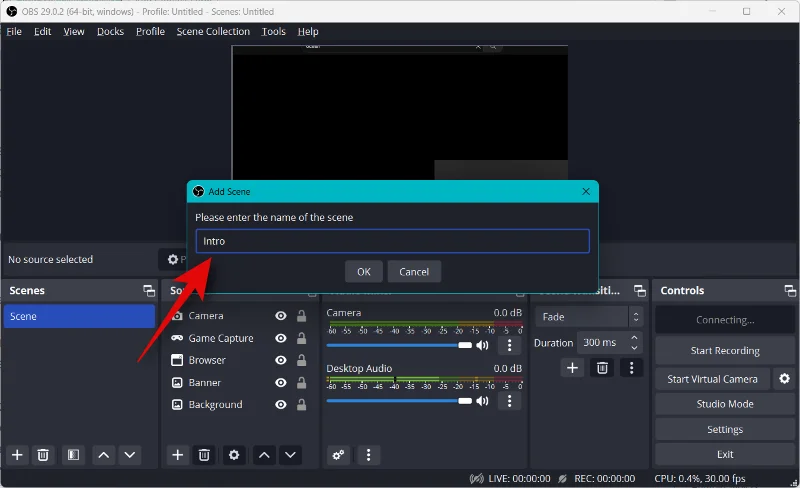The image size is (800, 488).
Task: Open the View menu
Action: click(x=74, y=32)
